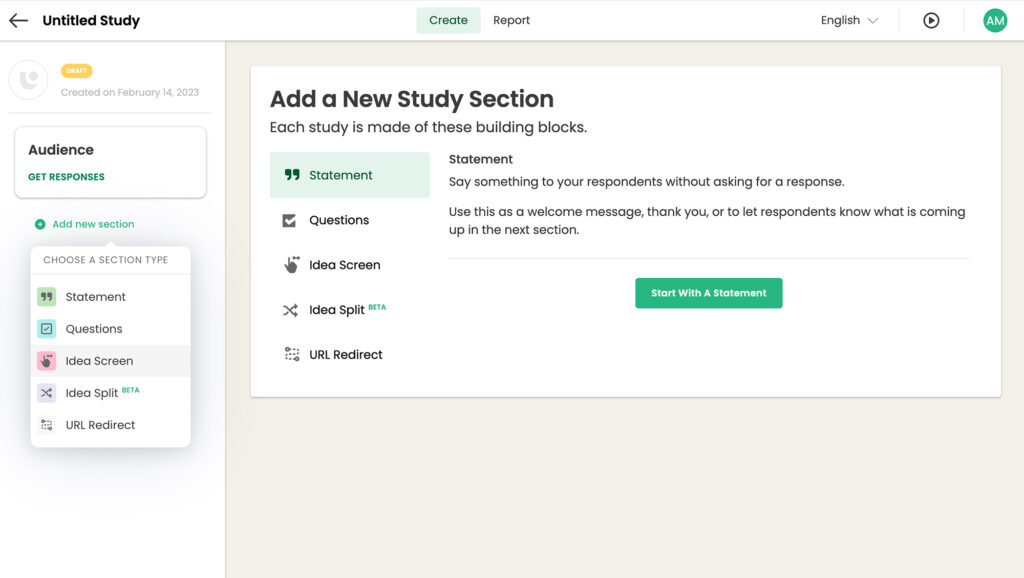Choose Idea Split BETA in main panel
1024x578 pixels.
pyautogui.click(x=349, y=310)
